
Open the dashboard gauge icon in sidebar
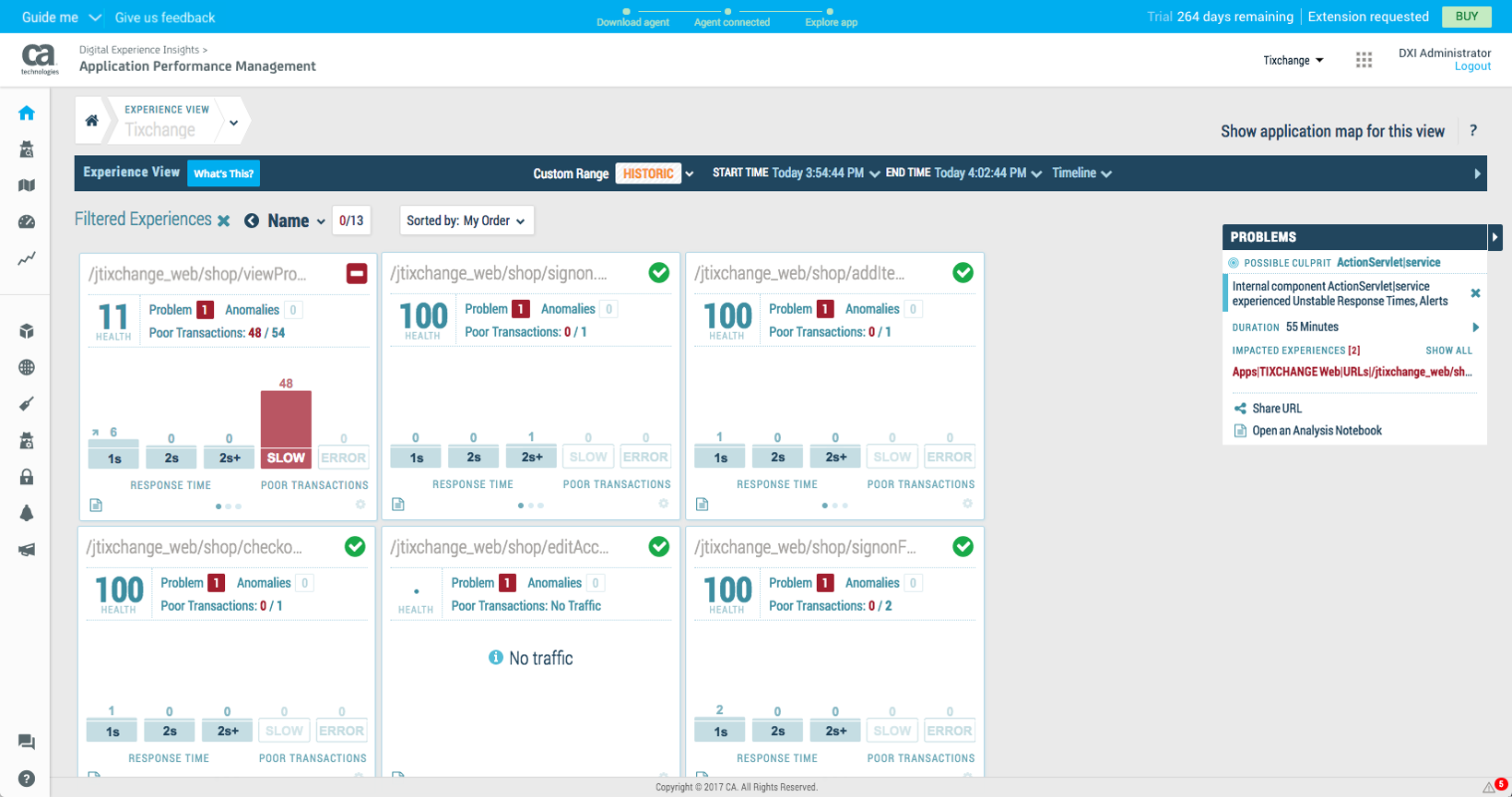[x=27, y=221]
